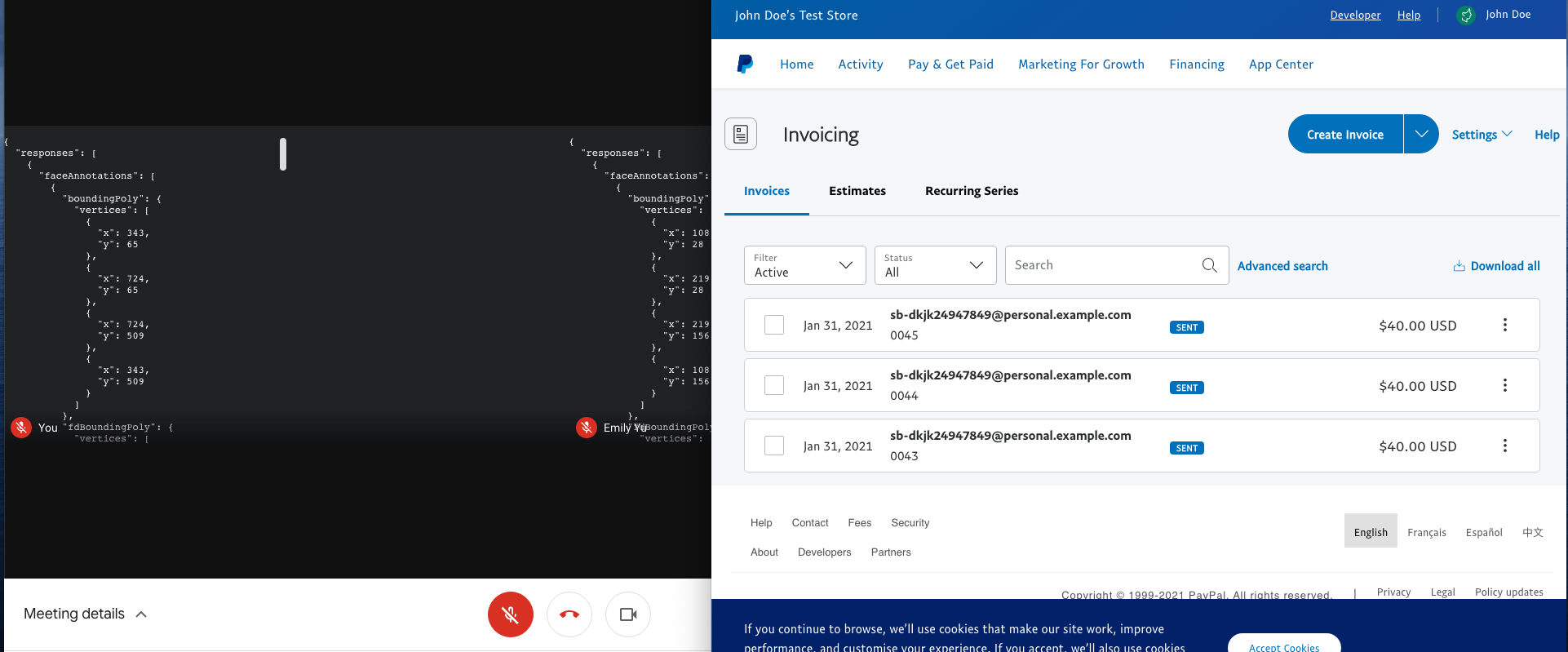
Task: Click the Help link in top header
Action: point(1408,15)
